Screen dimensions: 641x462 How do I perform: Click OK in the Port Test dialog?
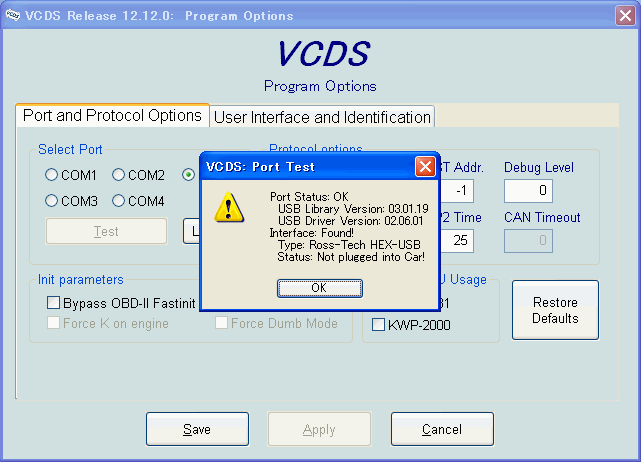click(319, 288)
